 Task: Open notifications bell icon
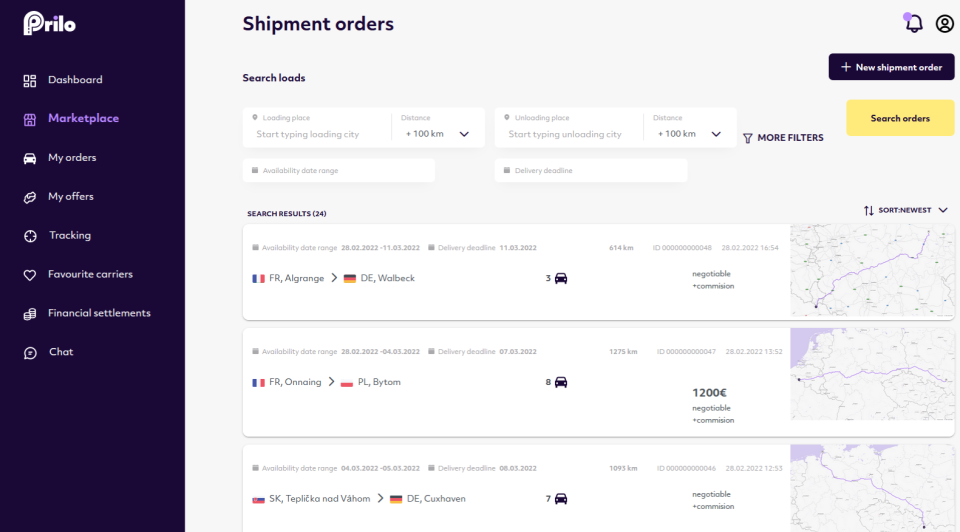(x=913, y=24)
